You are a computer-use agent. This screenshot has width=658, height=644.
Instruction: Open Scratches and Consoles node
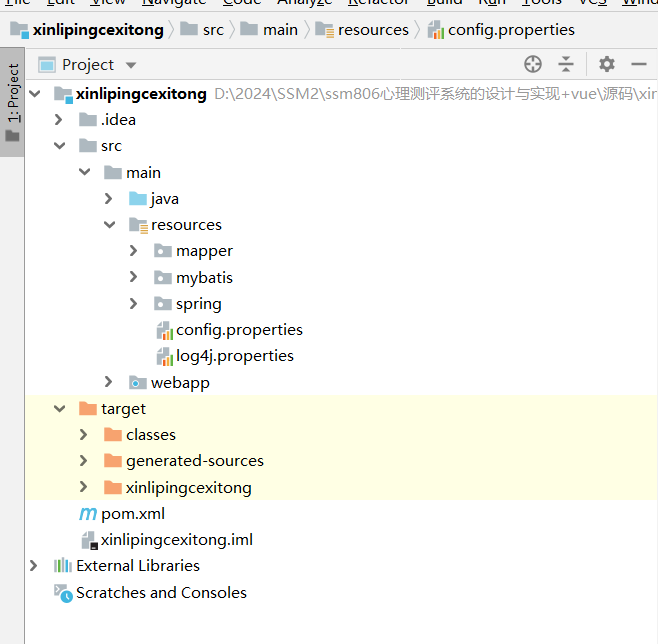point(160,593)
